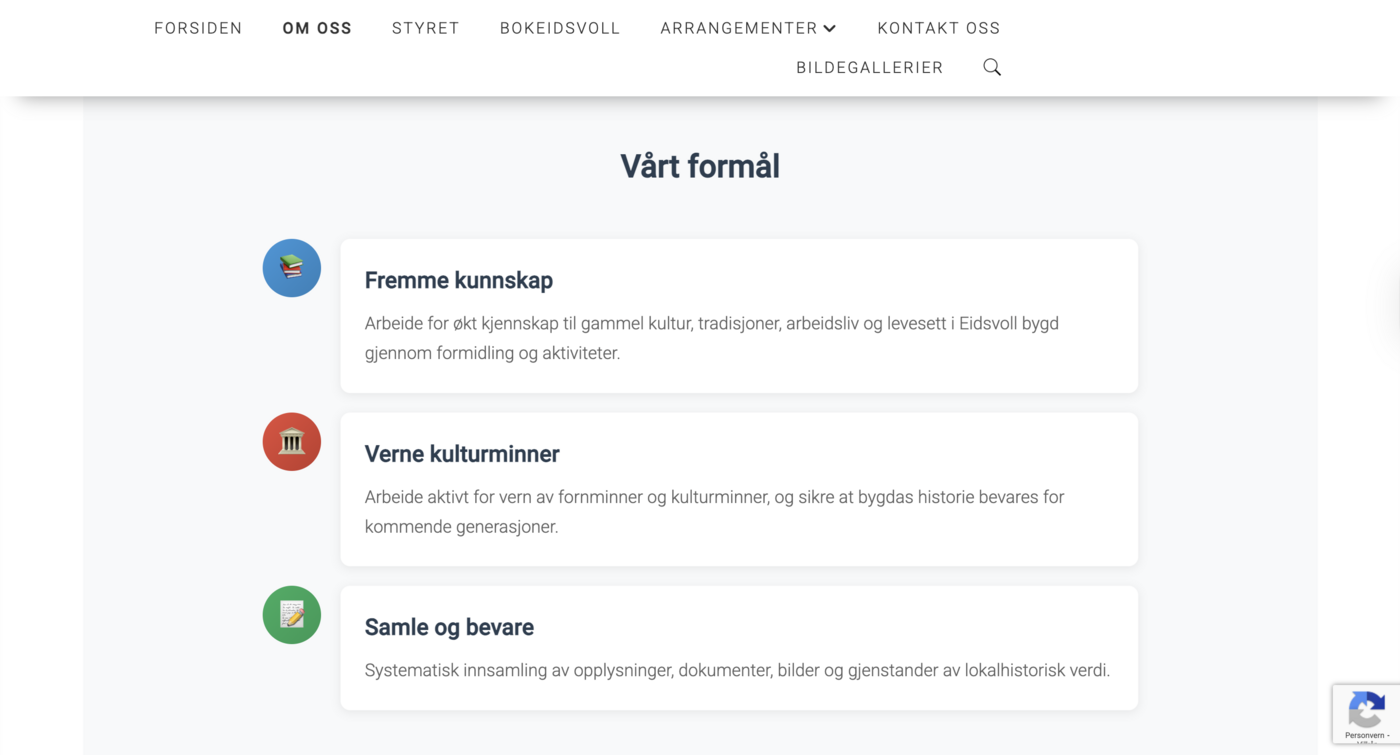This screenshot has width=1400, height=755.
Task: Click the Verne kulturminner description paragraph
Action: coord(714,511)
